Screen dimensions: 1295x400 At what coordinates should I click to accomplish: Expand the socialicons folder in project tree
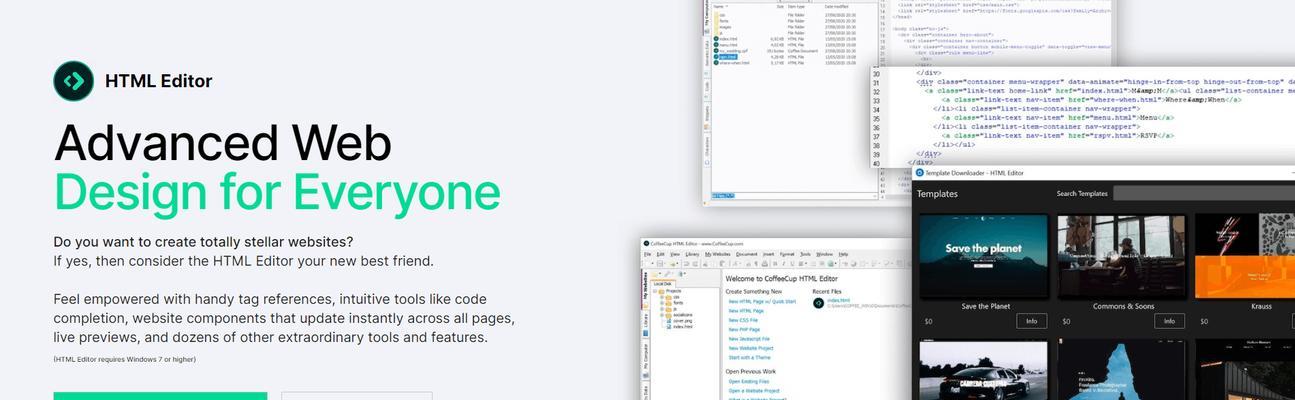[x=661, y=314]
